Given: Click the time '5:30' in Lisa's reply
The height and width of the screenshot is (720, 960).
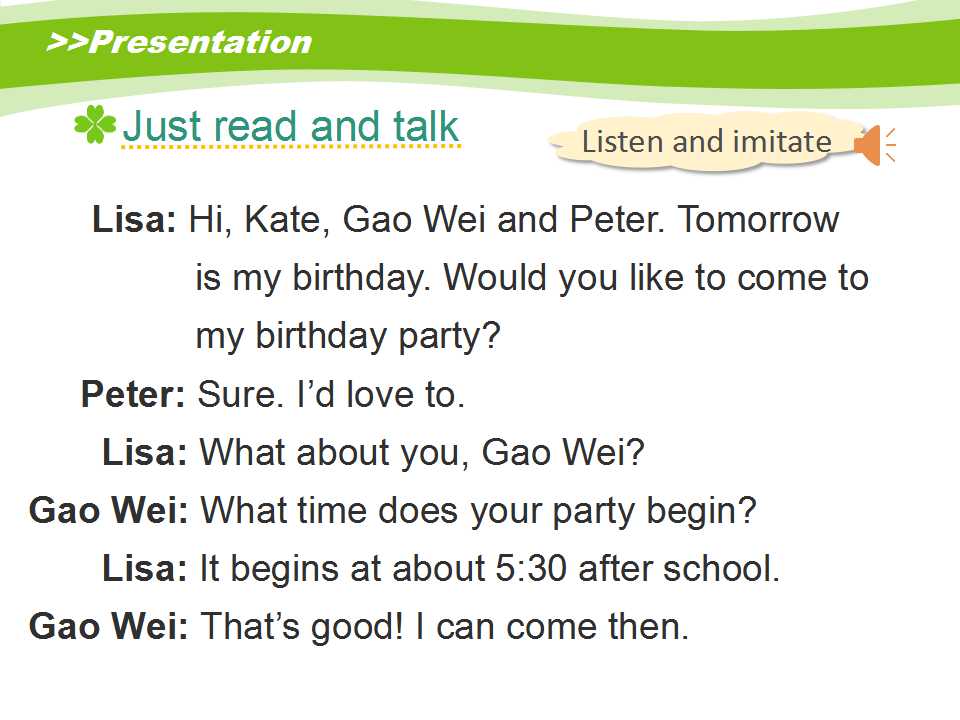Looking at the screenshot, I should pos(530,568).
